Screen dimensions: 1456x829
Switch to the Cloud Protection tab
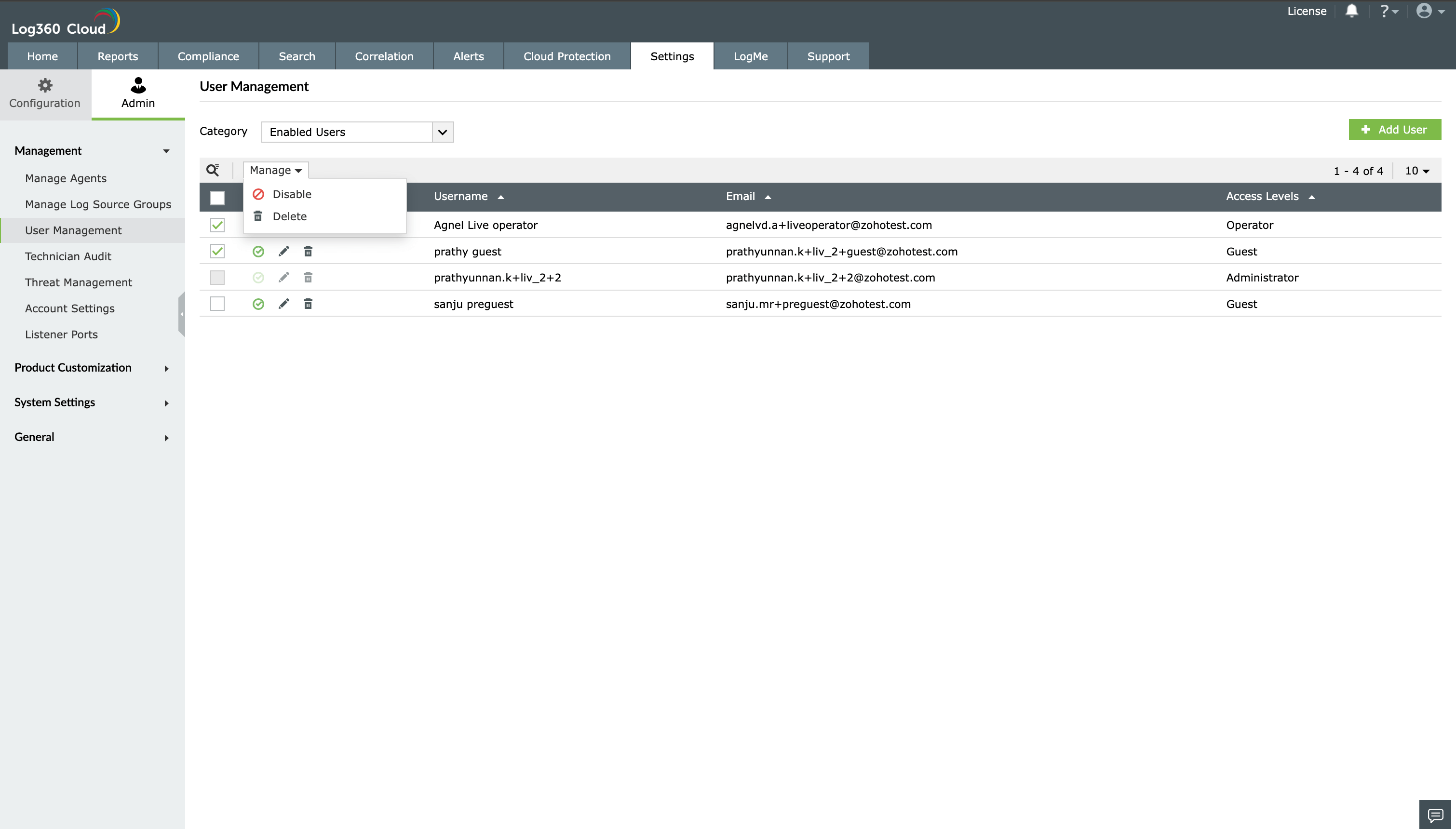(566, 56)
